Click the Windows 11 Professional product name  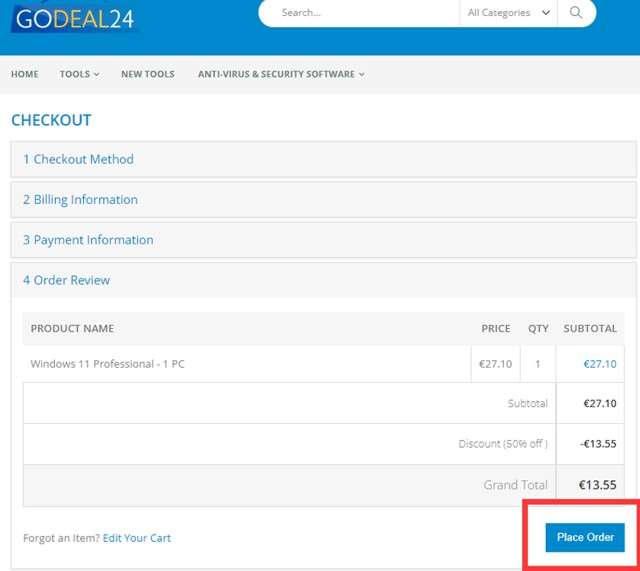pyautogui.click(x=107, y=364)
